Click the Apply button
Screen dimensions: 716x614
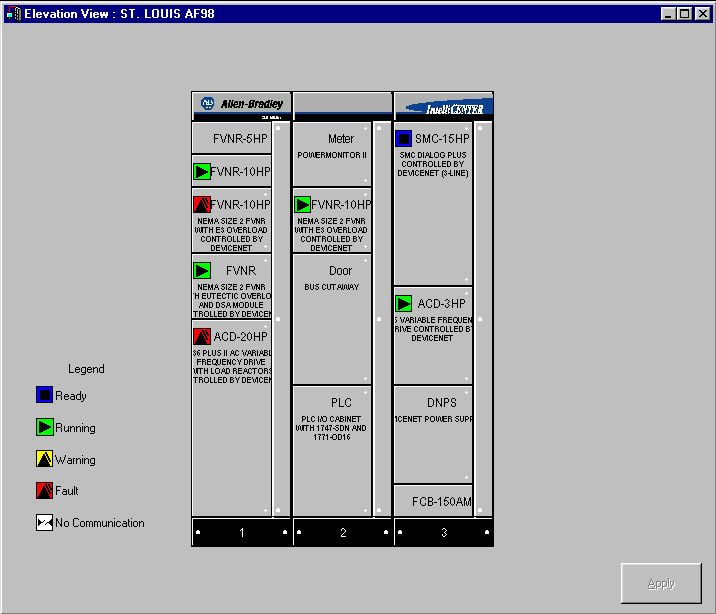(661, 583)
